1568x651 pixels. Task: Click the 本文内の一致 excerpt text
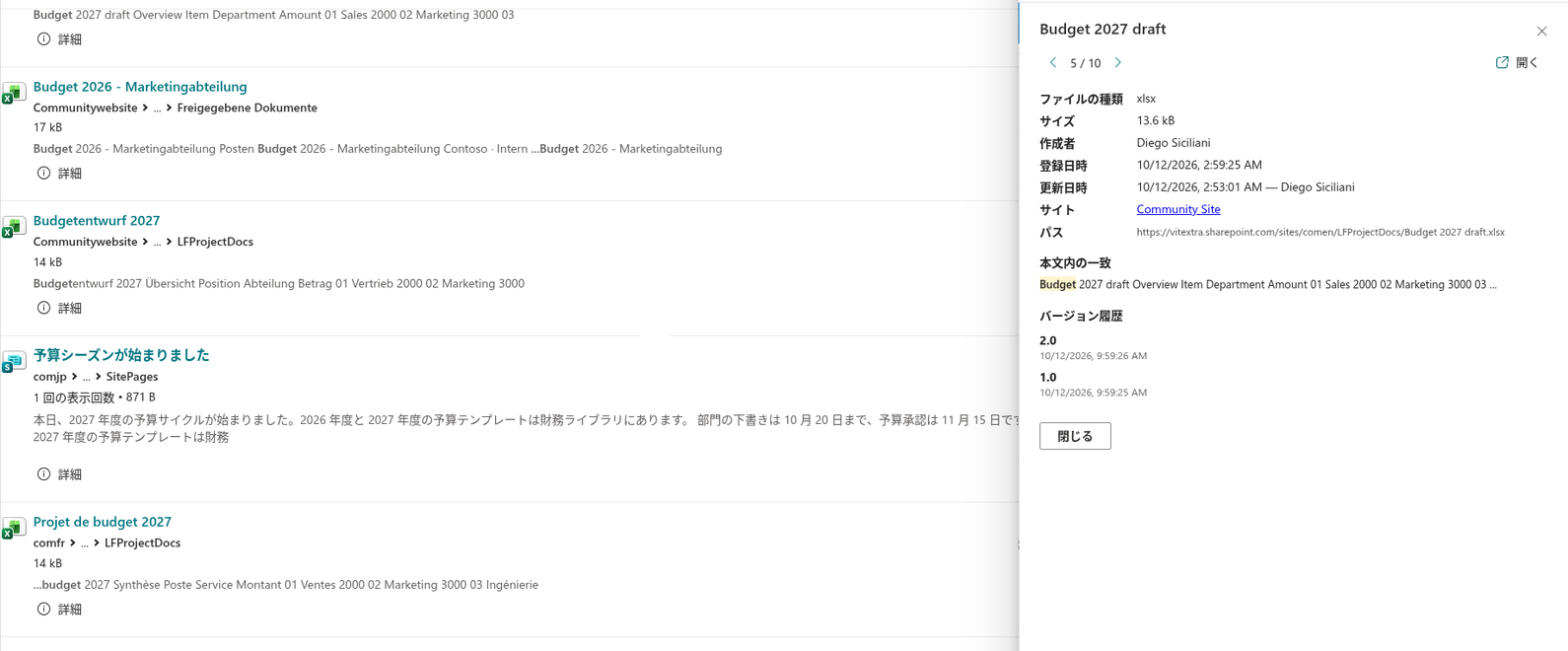point(1268,285)
